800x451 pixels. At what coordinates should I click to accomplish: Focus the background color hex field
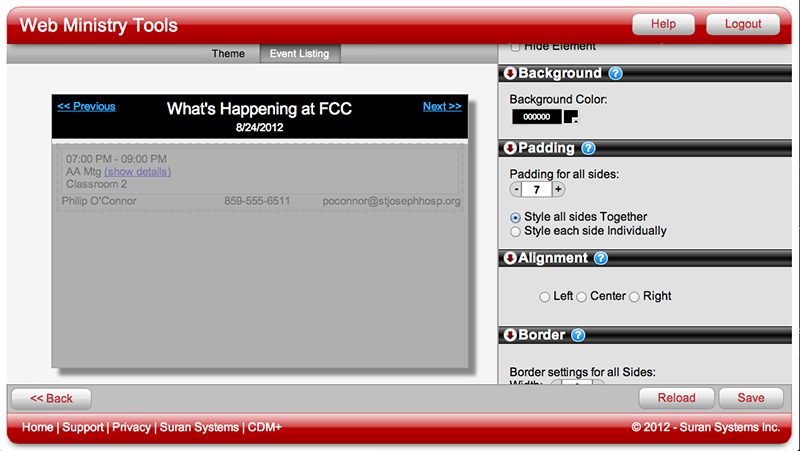536,117
